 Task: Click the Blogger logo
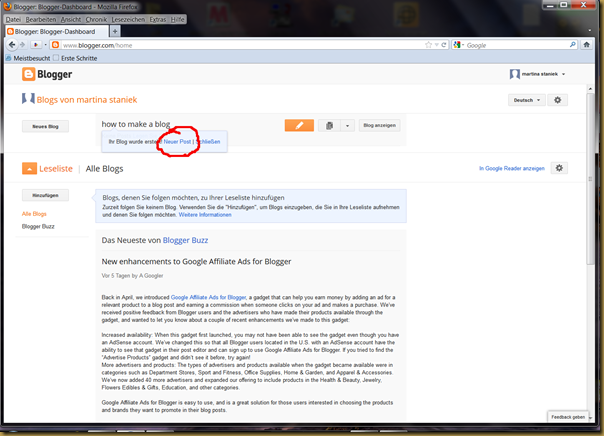(x=47, y=74)
